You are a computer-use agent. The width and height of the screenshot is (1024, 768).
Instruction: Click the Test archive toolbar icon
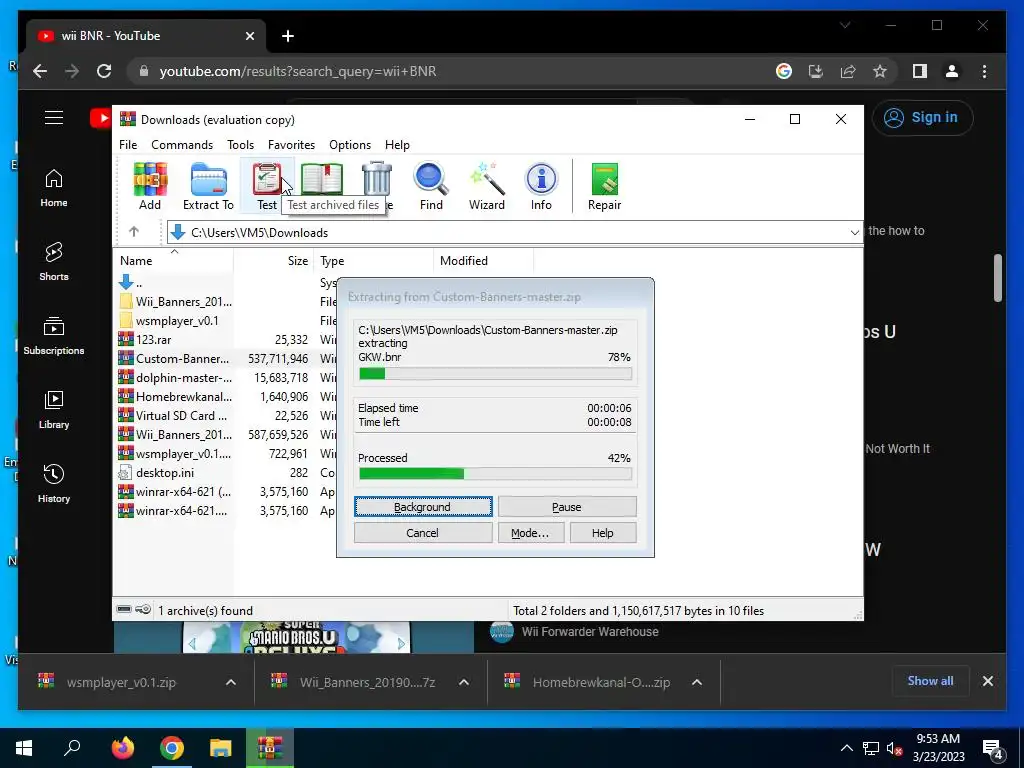pos(266,186)
